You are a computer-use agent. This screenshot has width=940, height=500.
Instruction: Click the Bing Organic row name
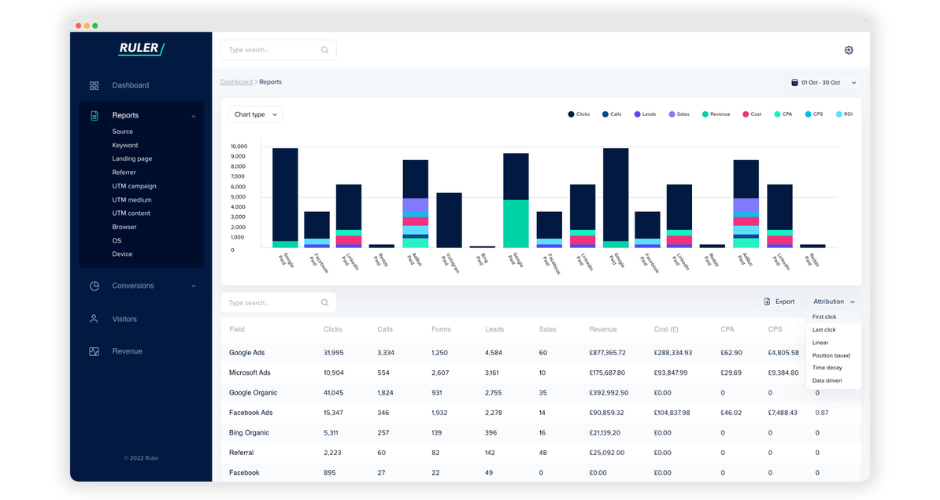click(249, 432)
